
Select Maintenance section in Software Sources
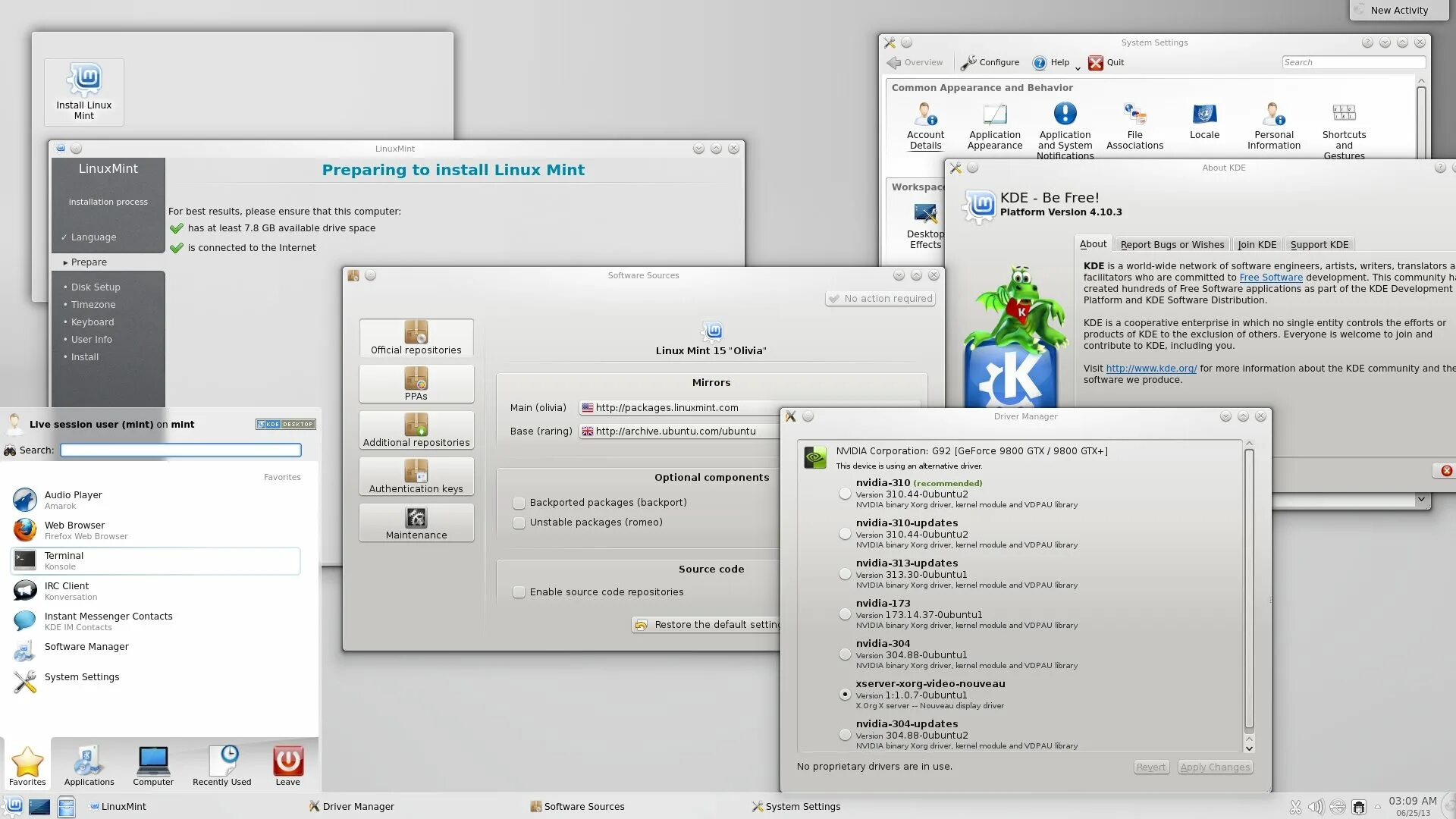(x=416, y=523)
